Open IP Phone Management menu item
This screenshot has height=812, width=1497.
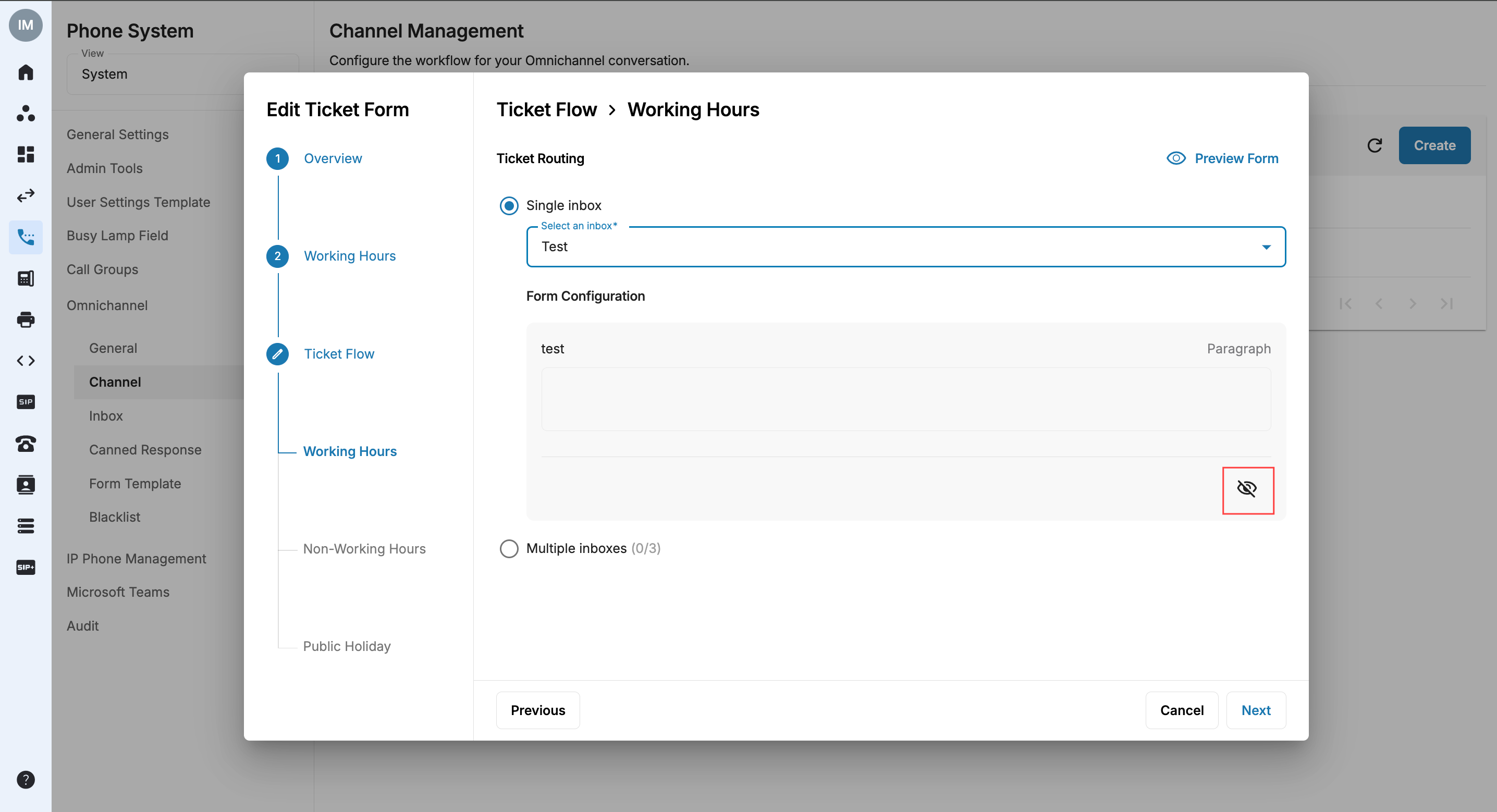136,559
